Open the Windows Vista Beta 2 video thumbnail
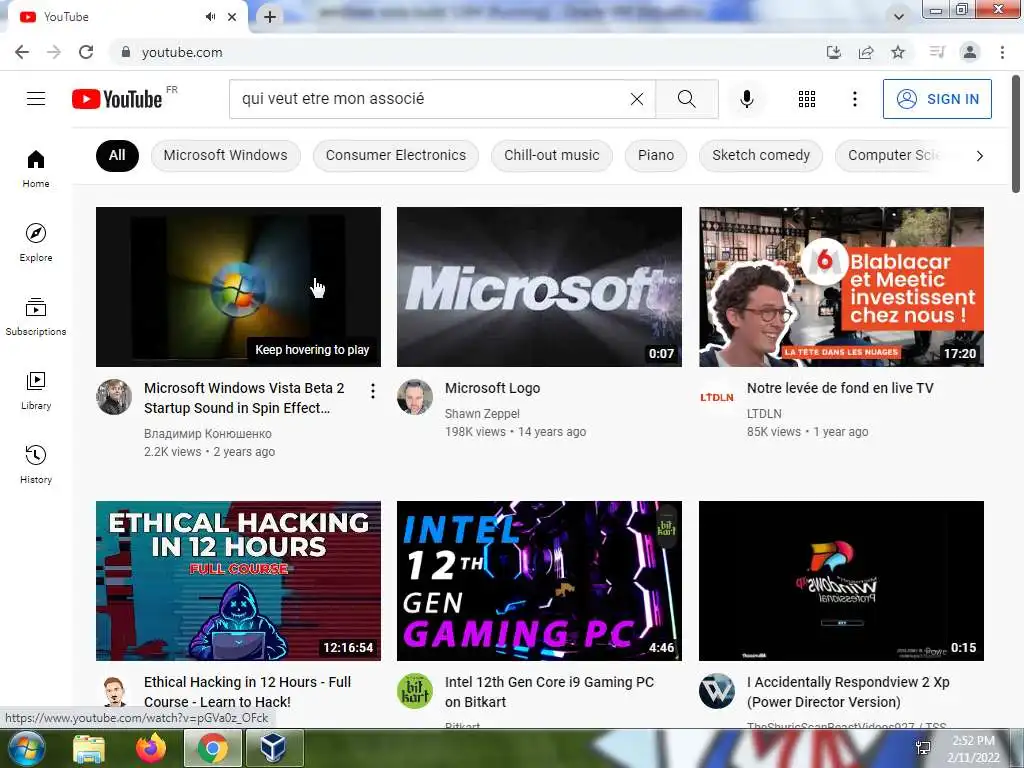The height and width of the screenshot is (768, 1024). (238, 287)
